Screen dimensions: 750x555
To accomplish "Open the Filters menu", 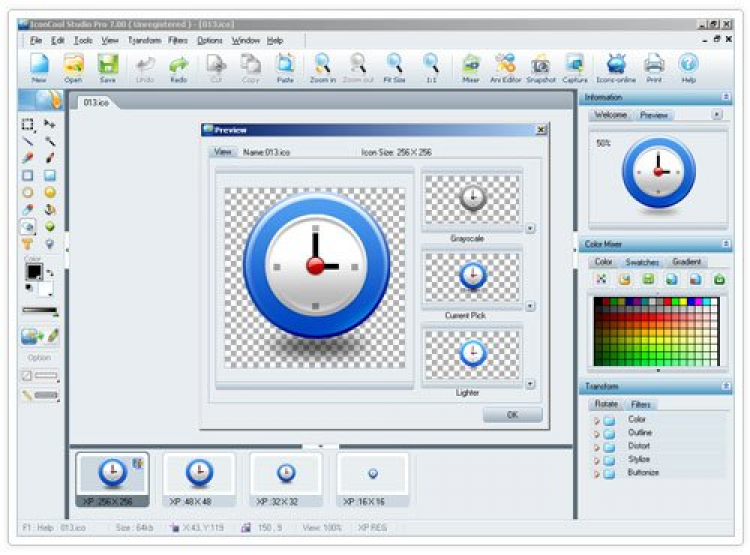I will tap(178, 41).
